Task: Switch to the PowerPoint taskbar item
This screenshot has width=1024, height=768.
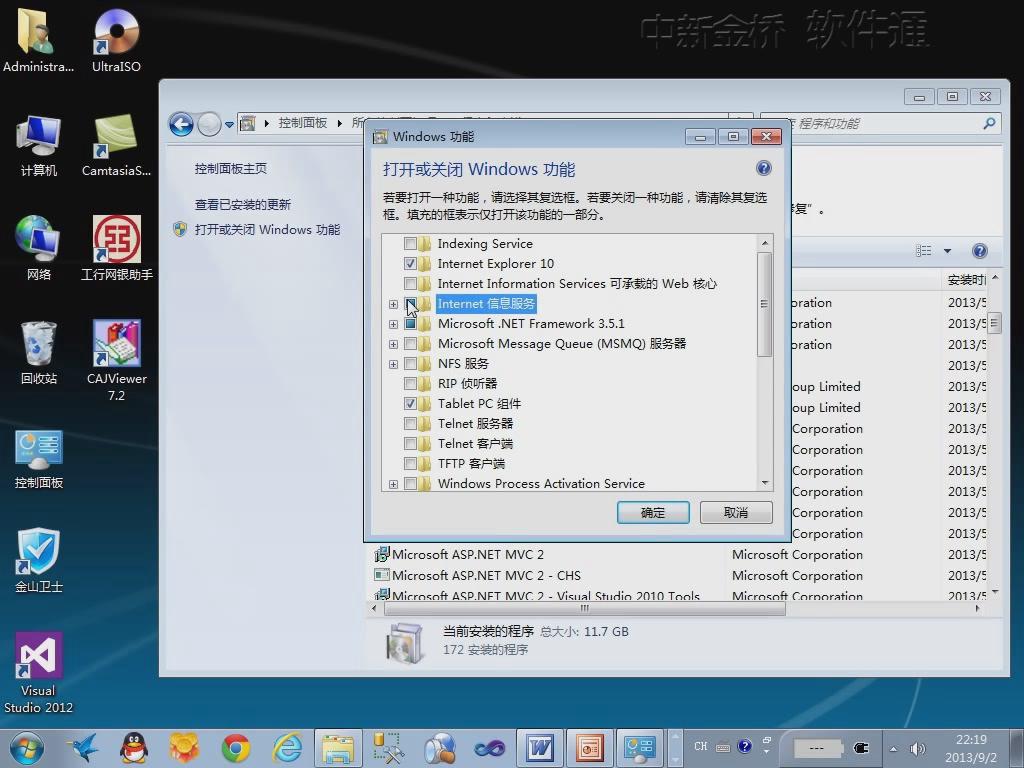Action: click(590, 748)
